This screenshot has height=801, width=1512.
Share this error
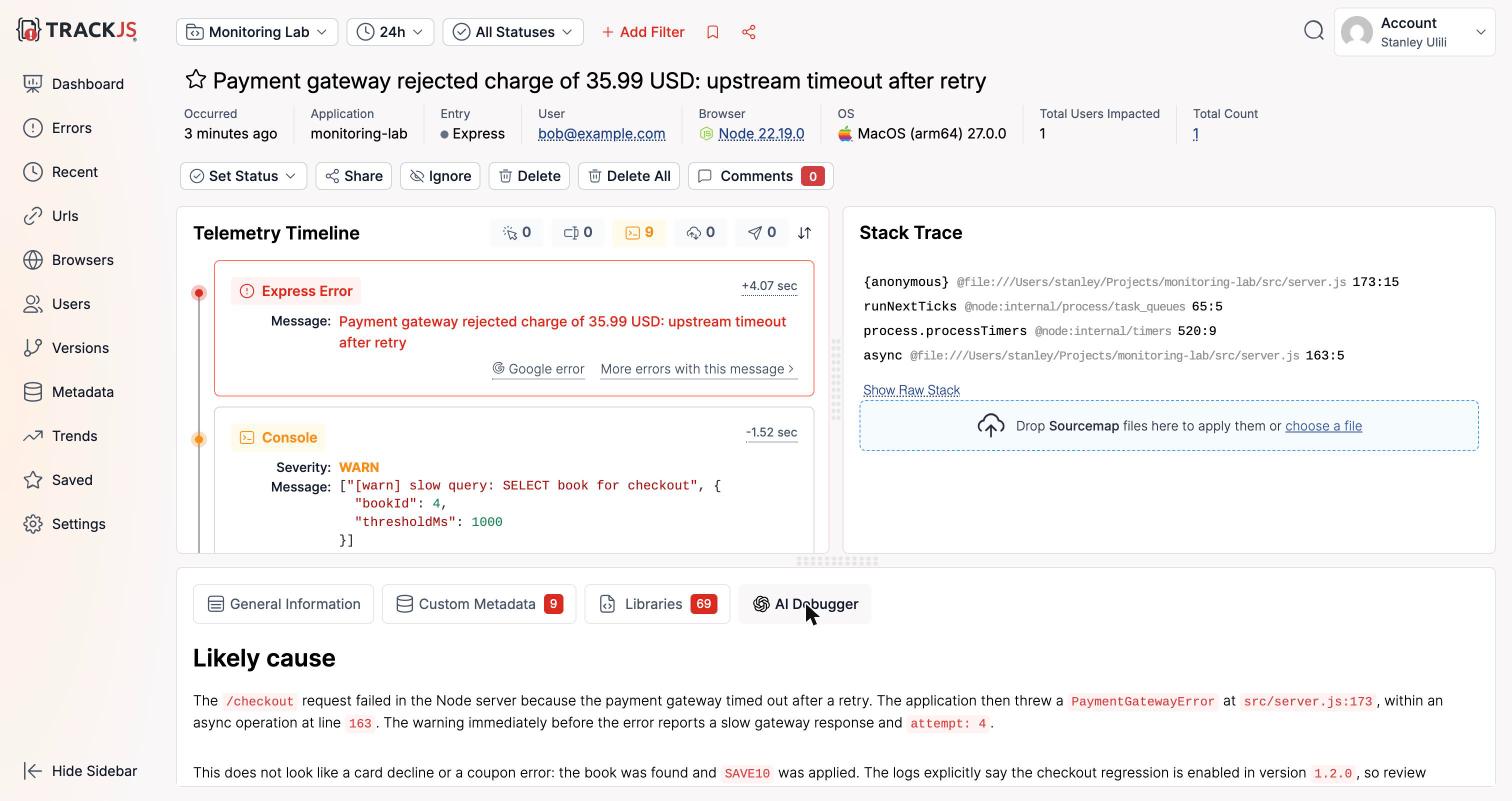(x=354, y=176)
